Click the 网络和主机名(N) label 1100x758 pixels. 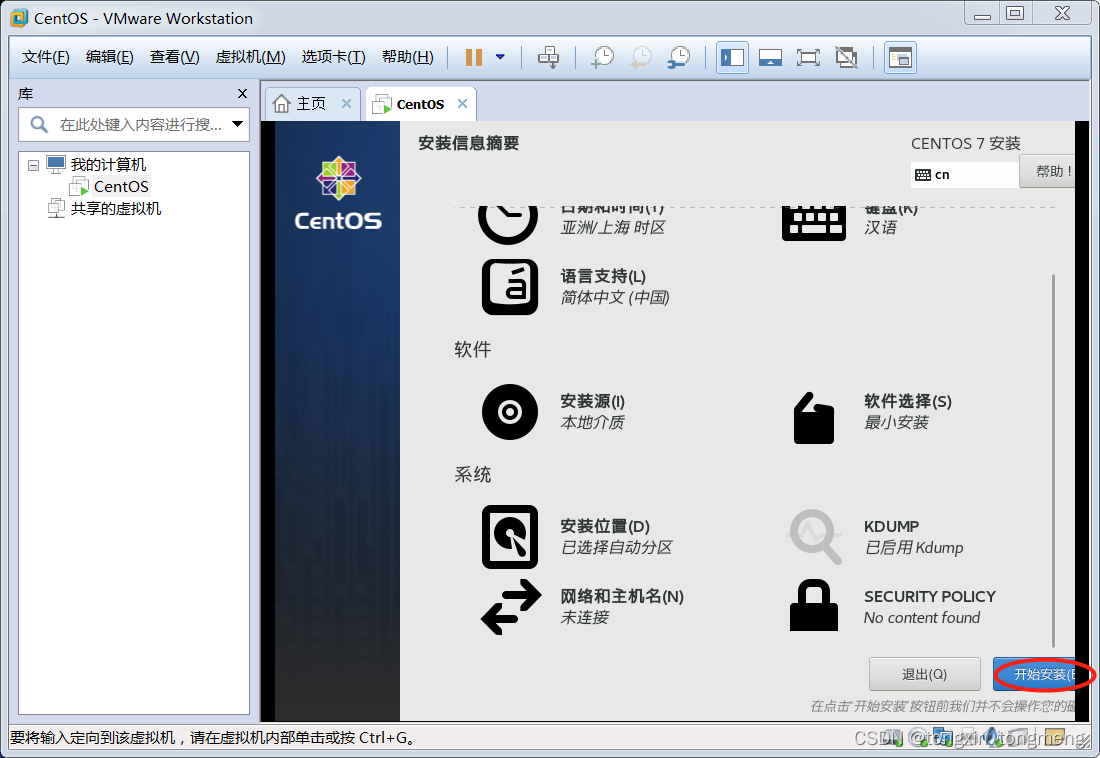click(622, 597)
